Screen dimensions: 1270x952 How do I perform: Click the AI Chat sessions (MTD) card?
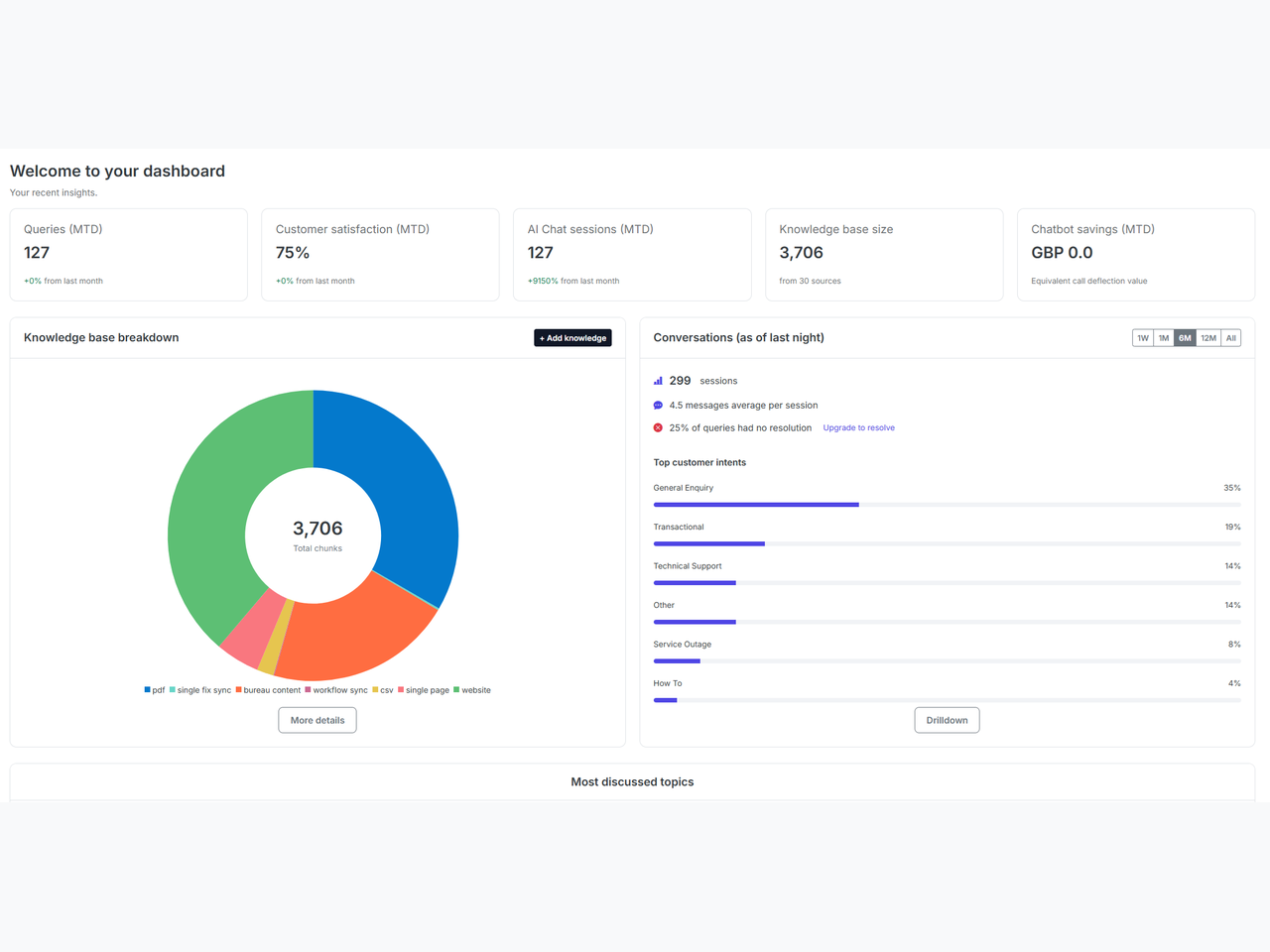[x=632, y=255]
